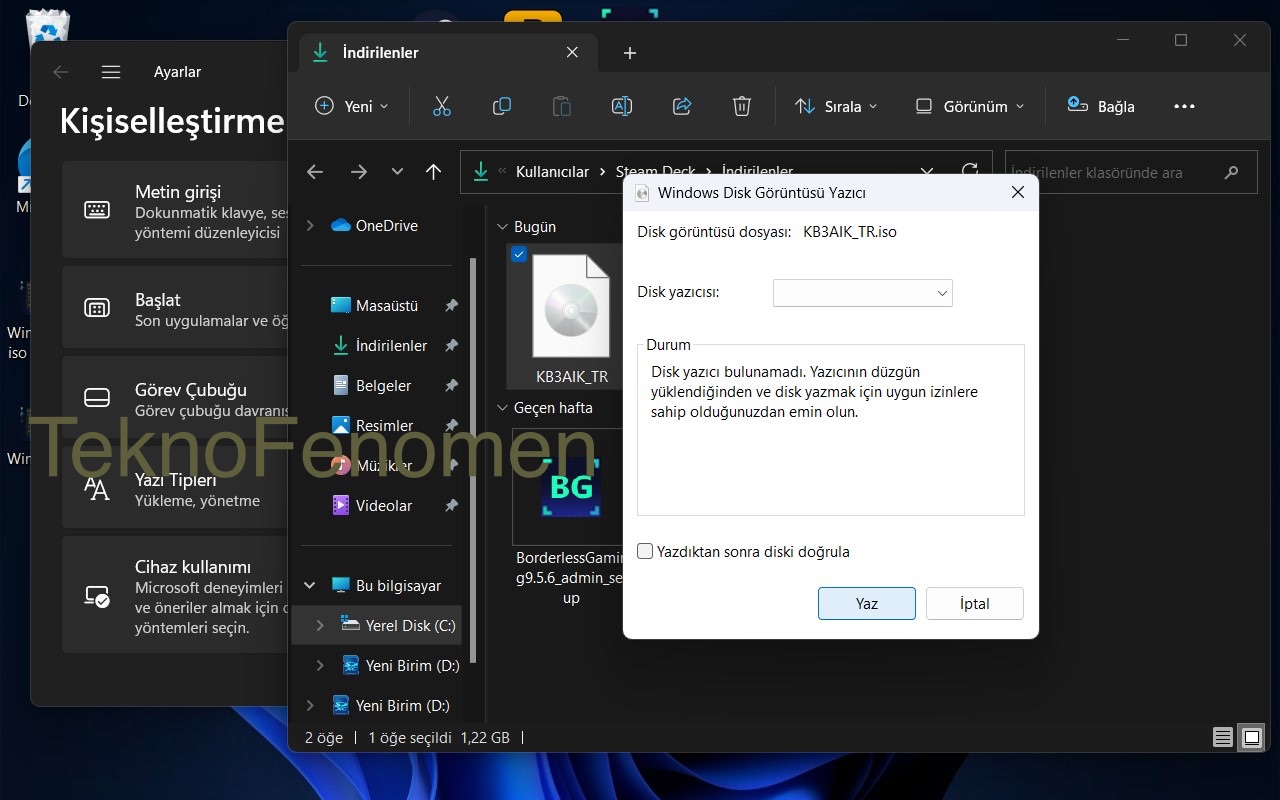Select first Yeni Birim (D:) under Bu bilgisayar

click(377, 666)
